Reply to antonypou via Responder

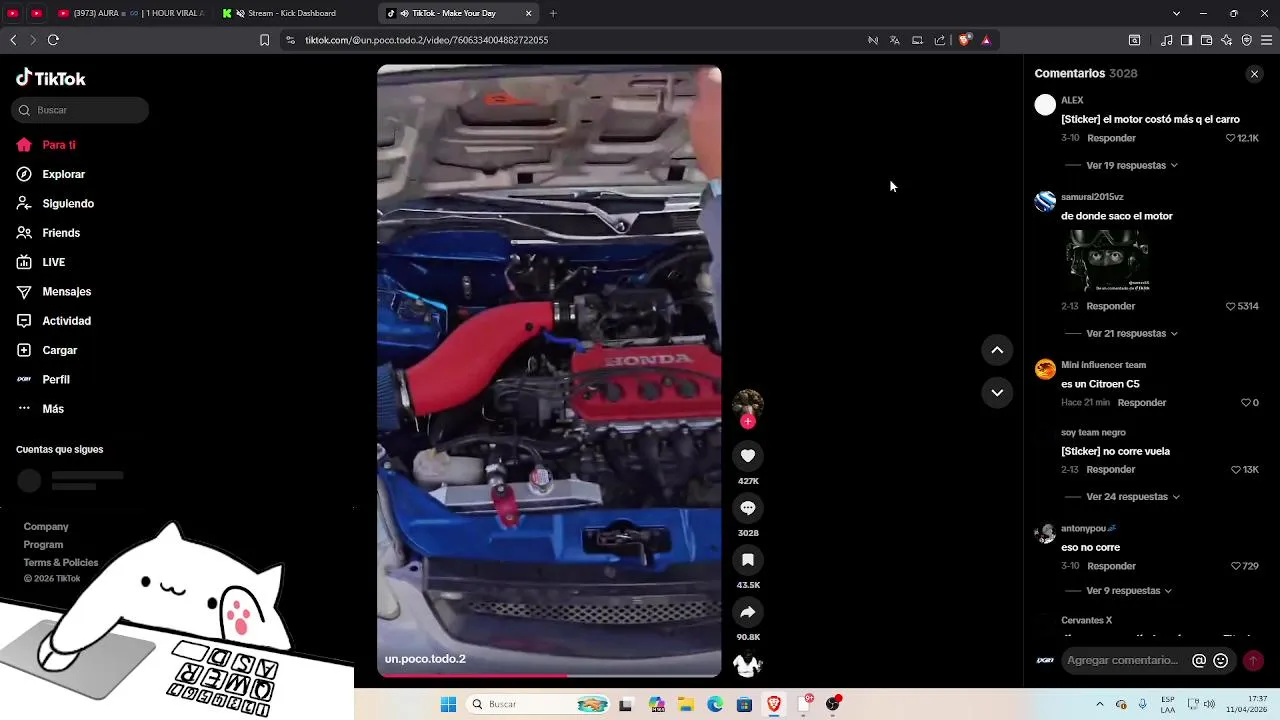point(1111,566)
